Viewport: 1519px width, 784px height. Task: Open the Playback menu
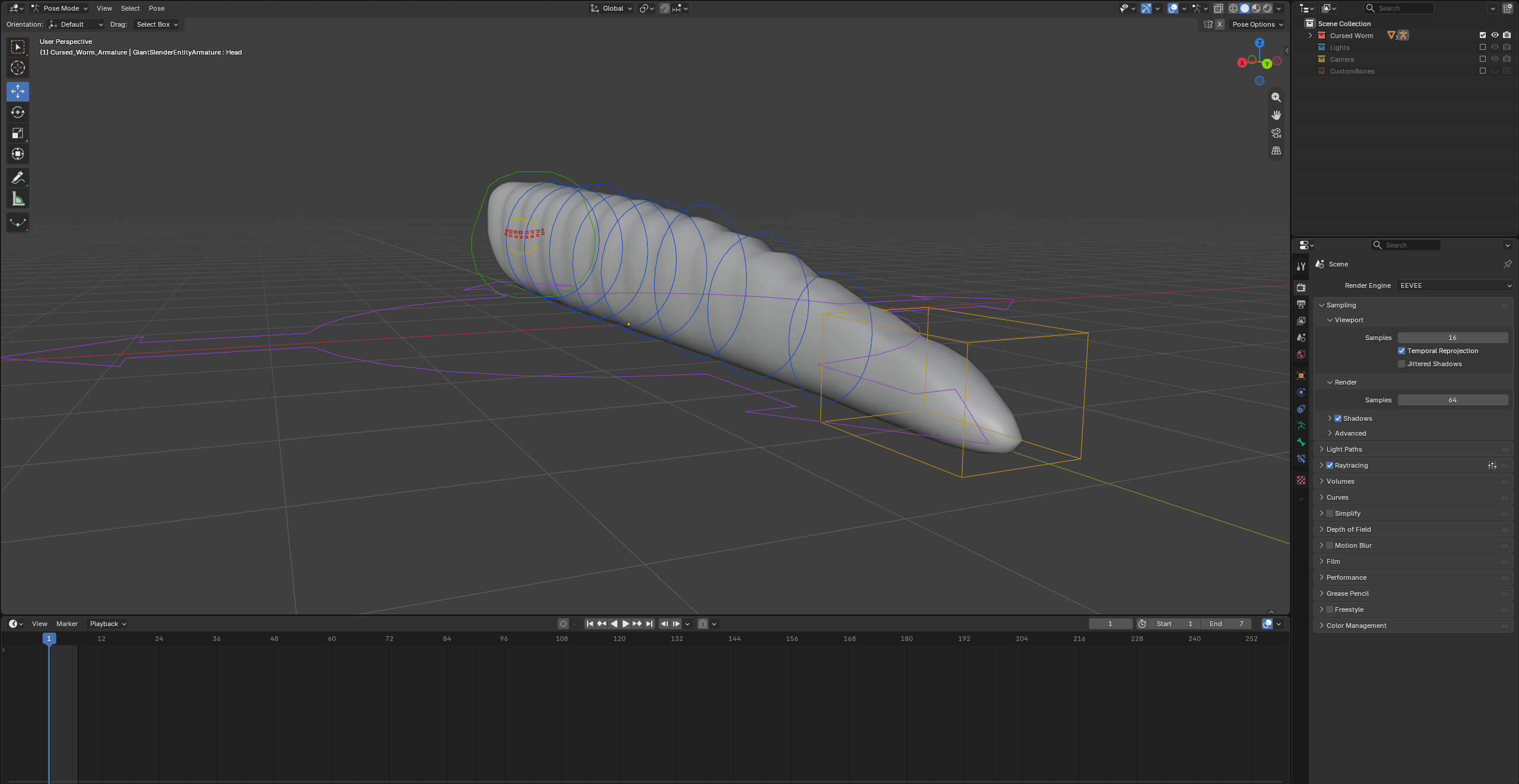point(107,624)
